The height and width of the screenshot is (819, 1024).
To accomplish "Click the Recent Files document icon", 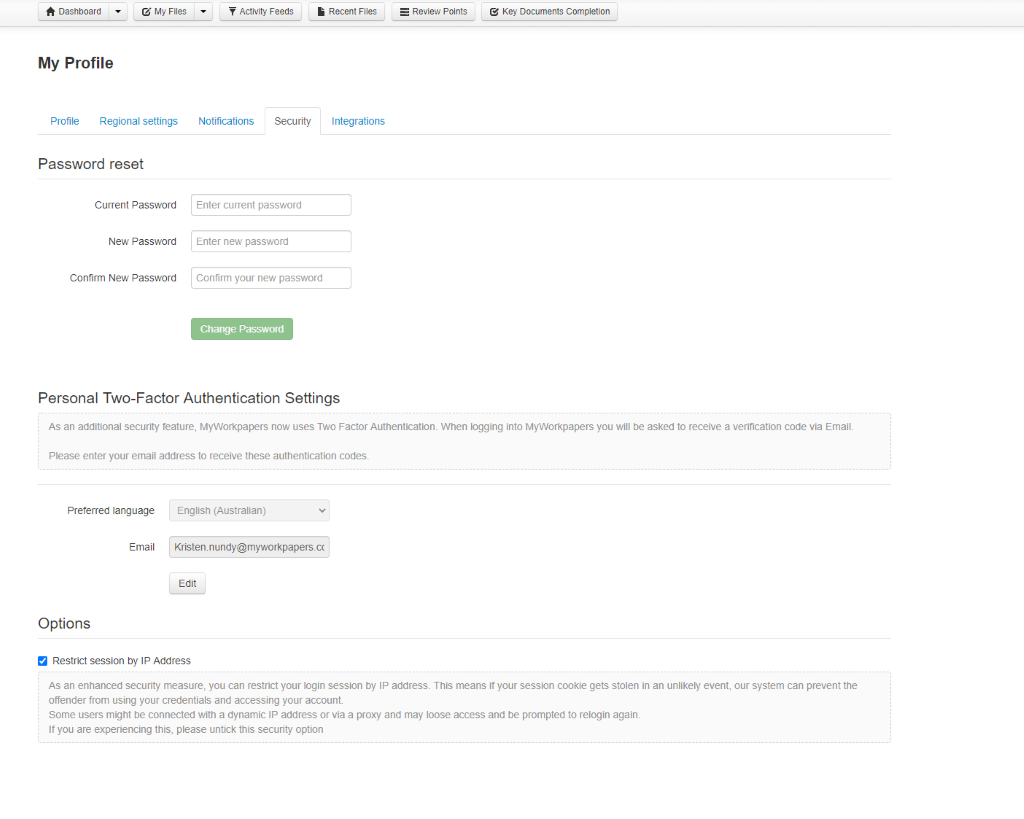I will (x=321, y=12).
